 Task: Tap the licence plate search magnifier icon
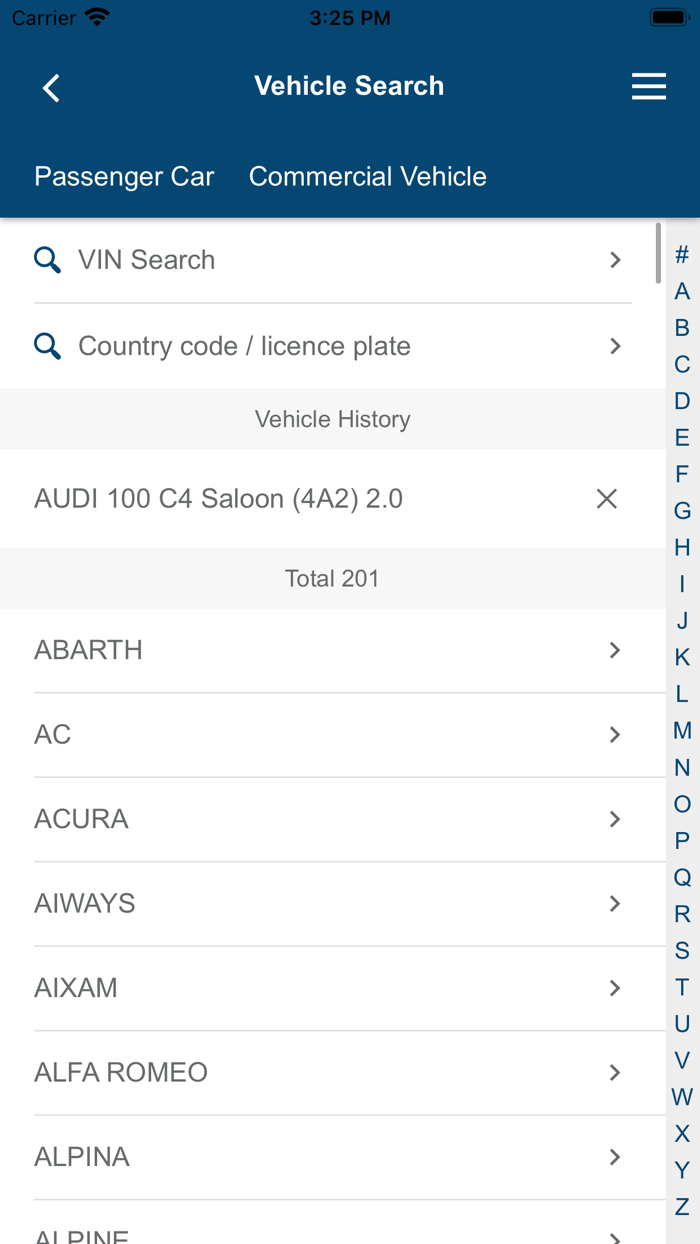click(47, 346)
